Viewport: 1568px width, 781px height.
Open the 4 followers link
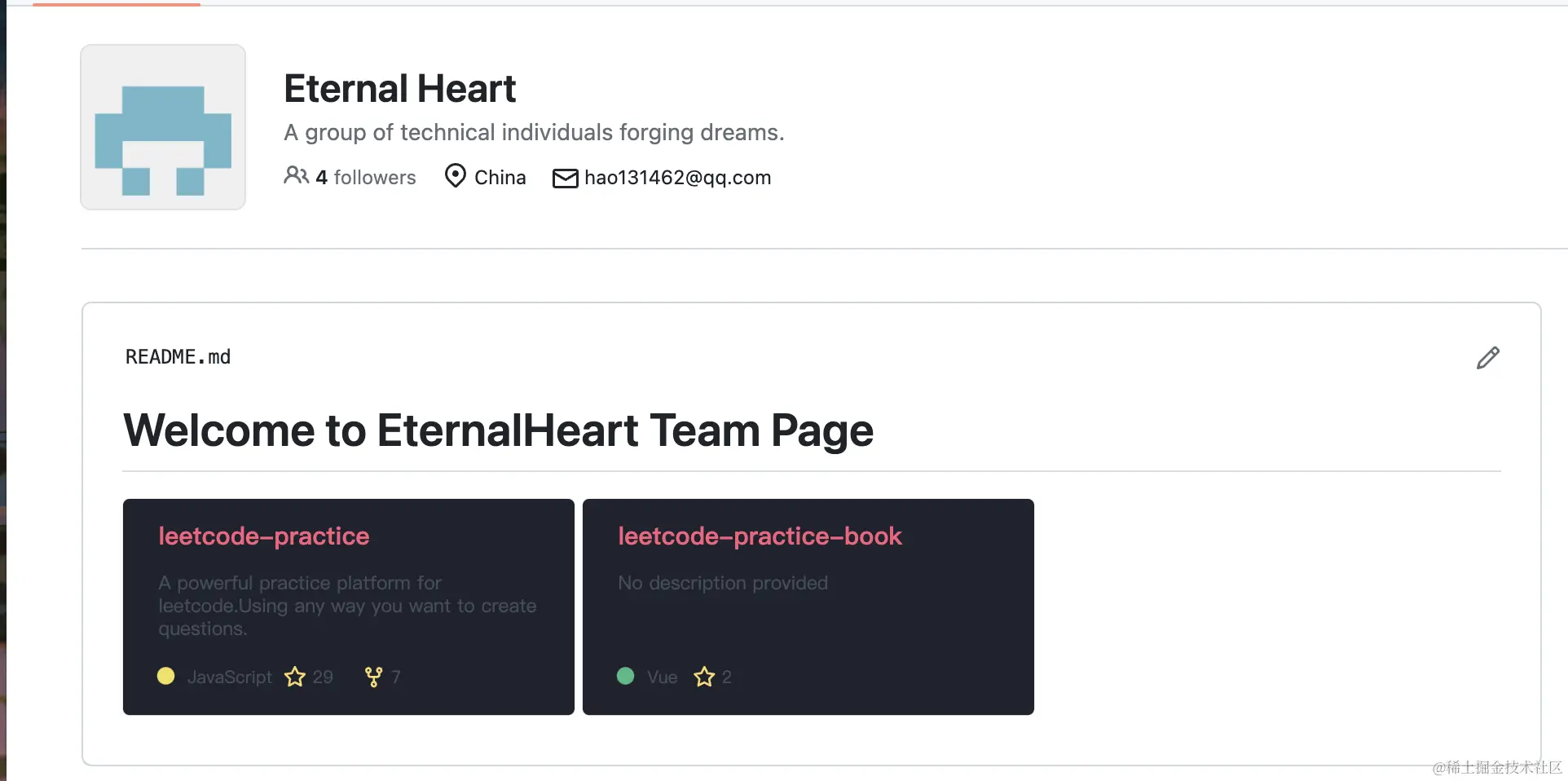(x=366, y=178)
